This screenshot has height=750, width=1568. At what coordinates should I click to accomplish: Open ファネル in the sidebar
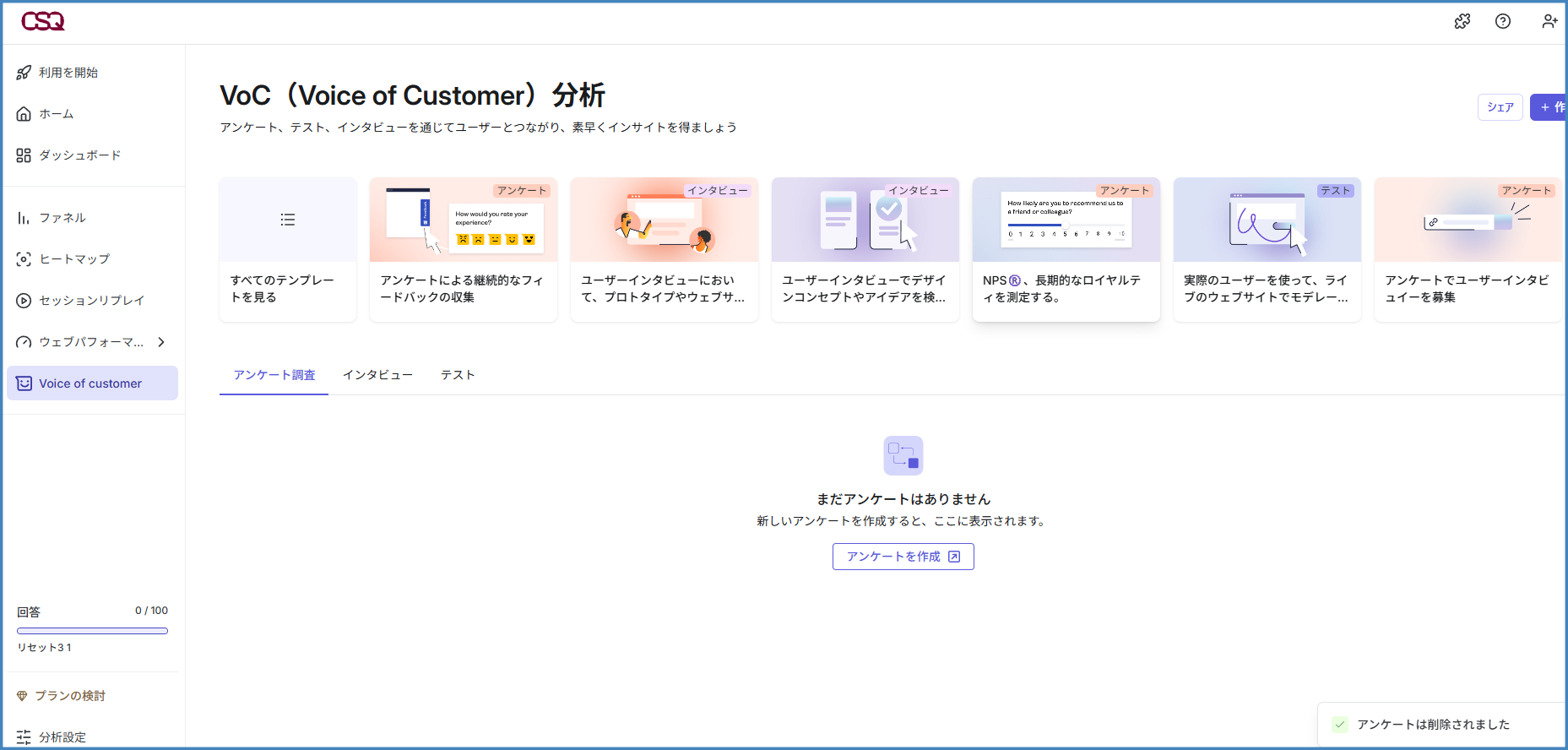click(93, 218)
